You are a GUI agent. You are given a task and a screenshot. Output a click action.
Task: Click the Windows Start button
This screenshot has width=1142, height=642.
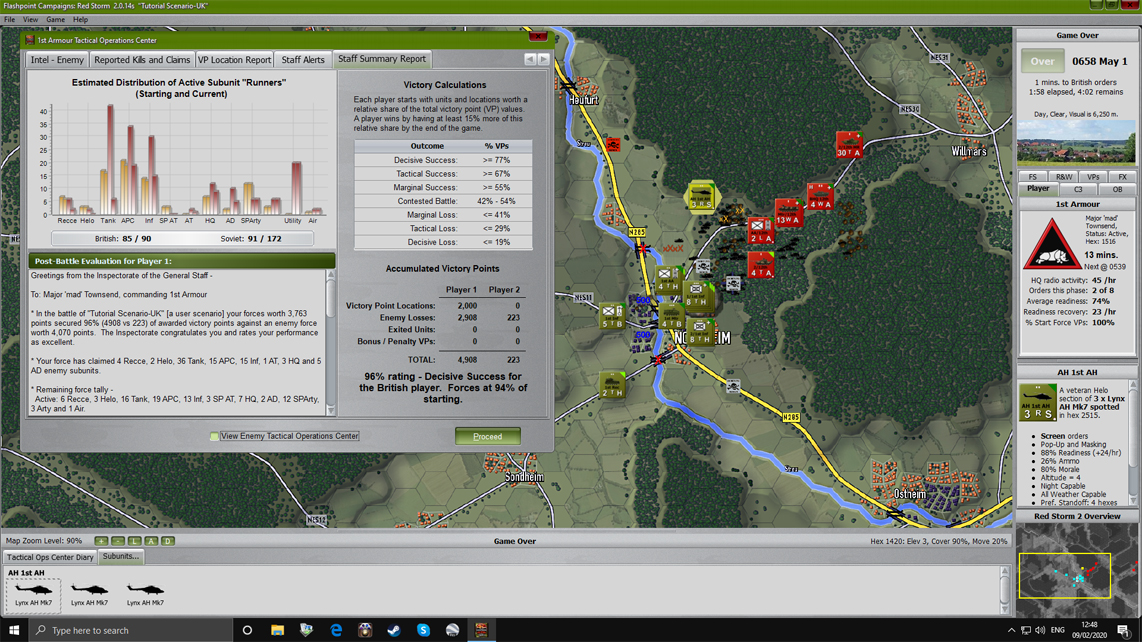pyautogui.click(x=14, y=630)
